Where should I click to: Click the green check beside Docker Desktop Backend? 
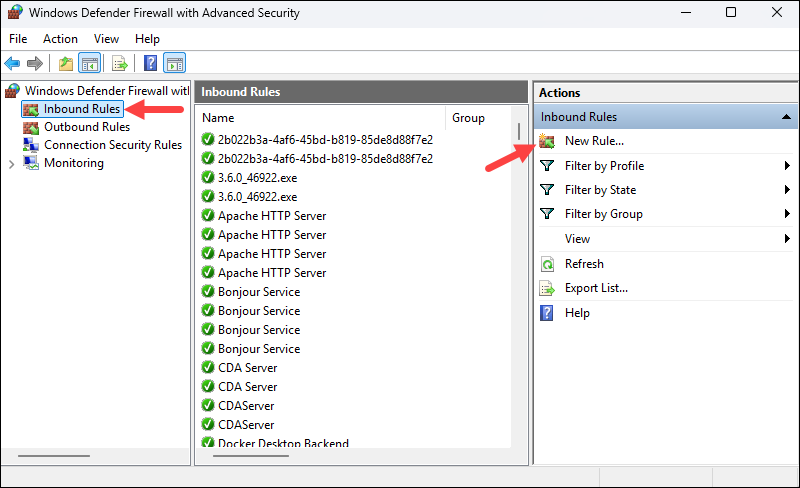tap(208, 442)
